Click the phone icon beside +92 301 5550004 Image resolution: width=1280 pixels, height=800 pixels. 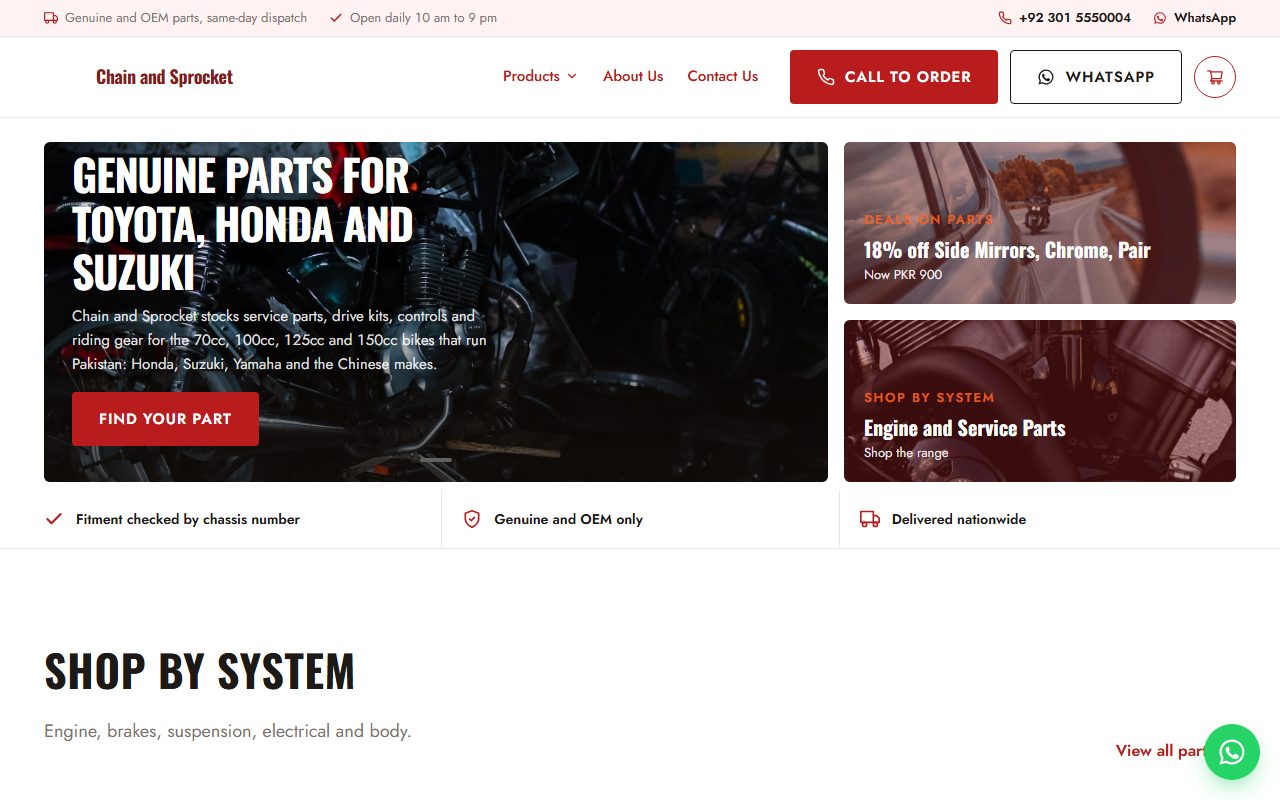pos(1005,18)
